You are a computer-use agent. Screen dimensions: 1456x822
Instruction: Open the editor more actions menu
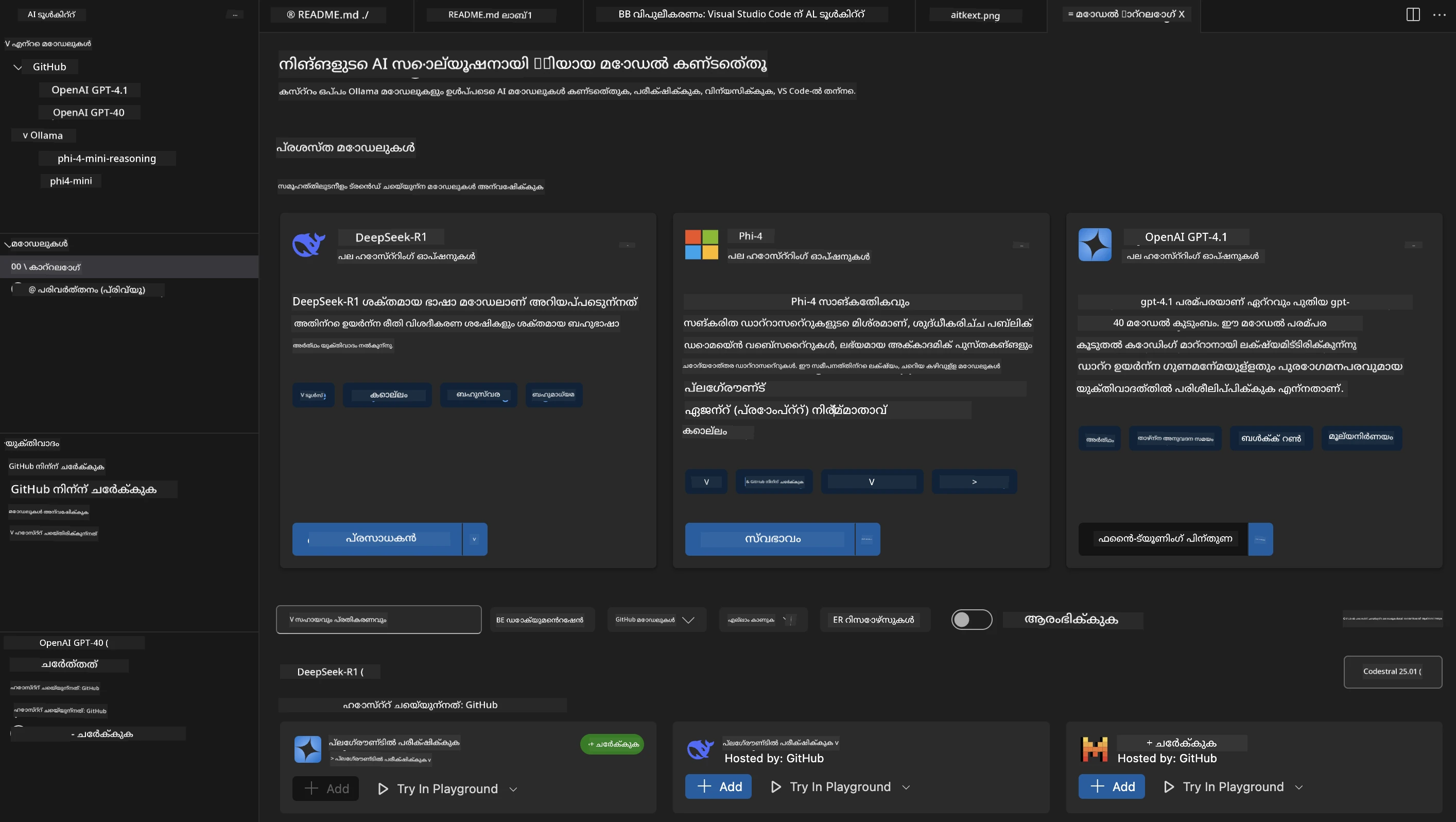click(x=1439, y=15)
